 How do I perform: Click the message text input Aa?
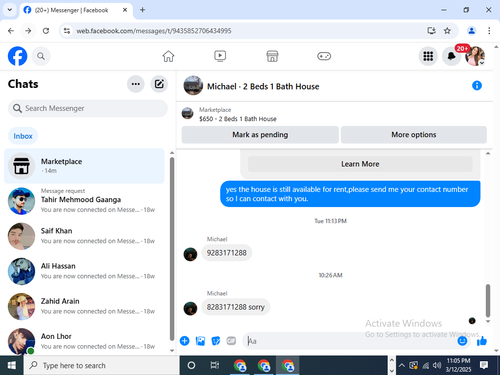[350, 341]
